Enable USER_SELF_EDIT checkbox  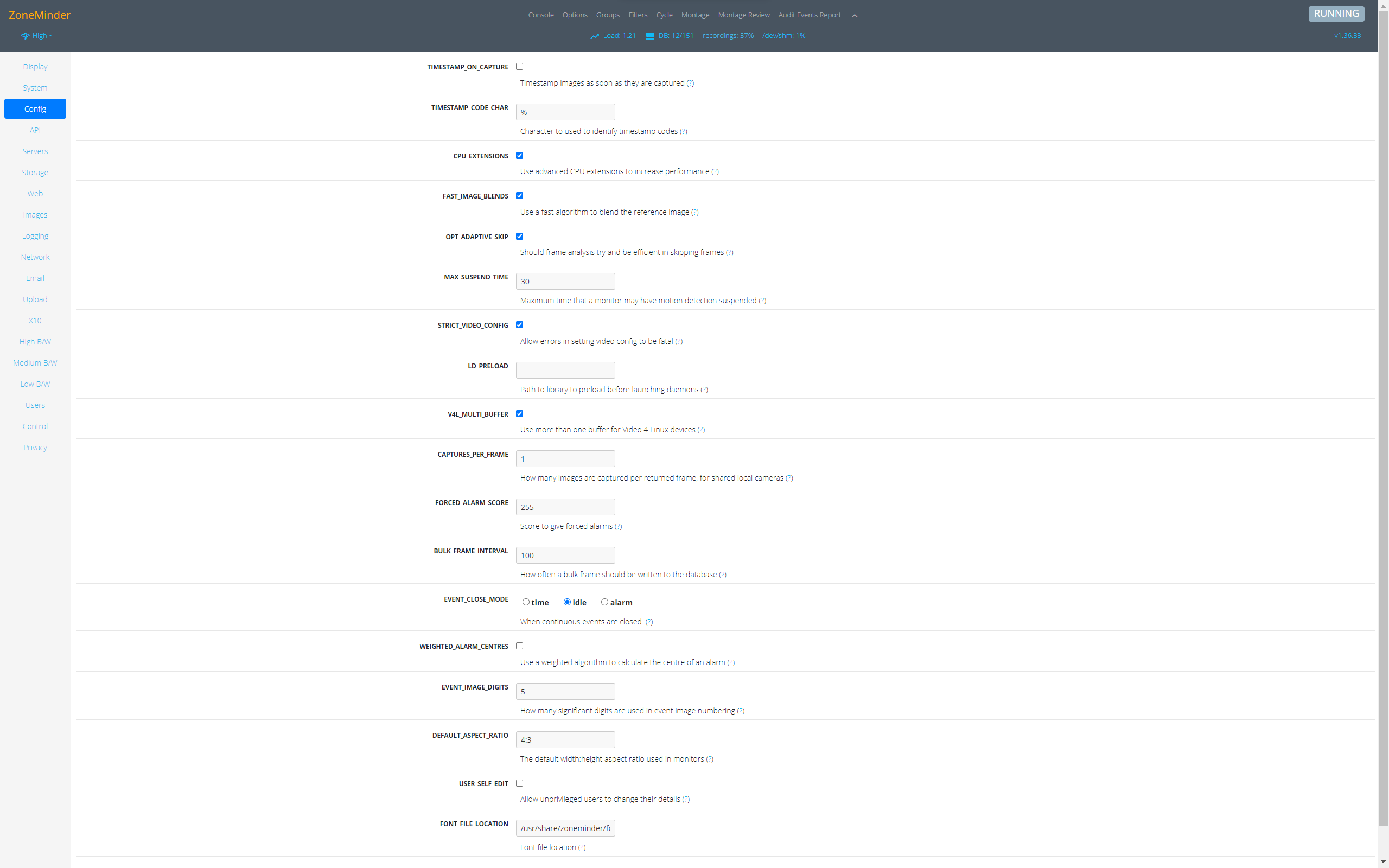pos(519,783)
